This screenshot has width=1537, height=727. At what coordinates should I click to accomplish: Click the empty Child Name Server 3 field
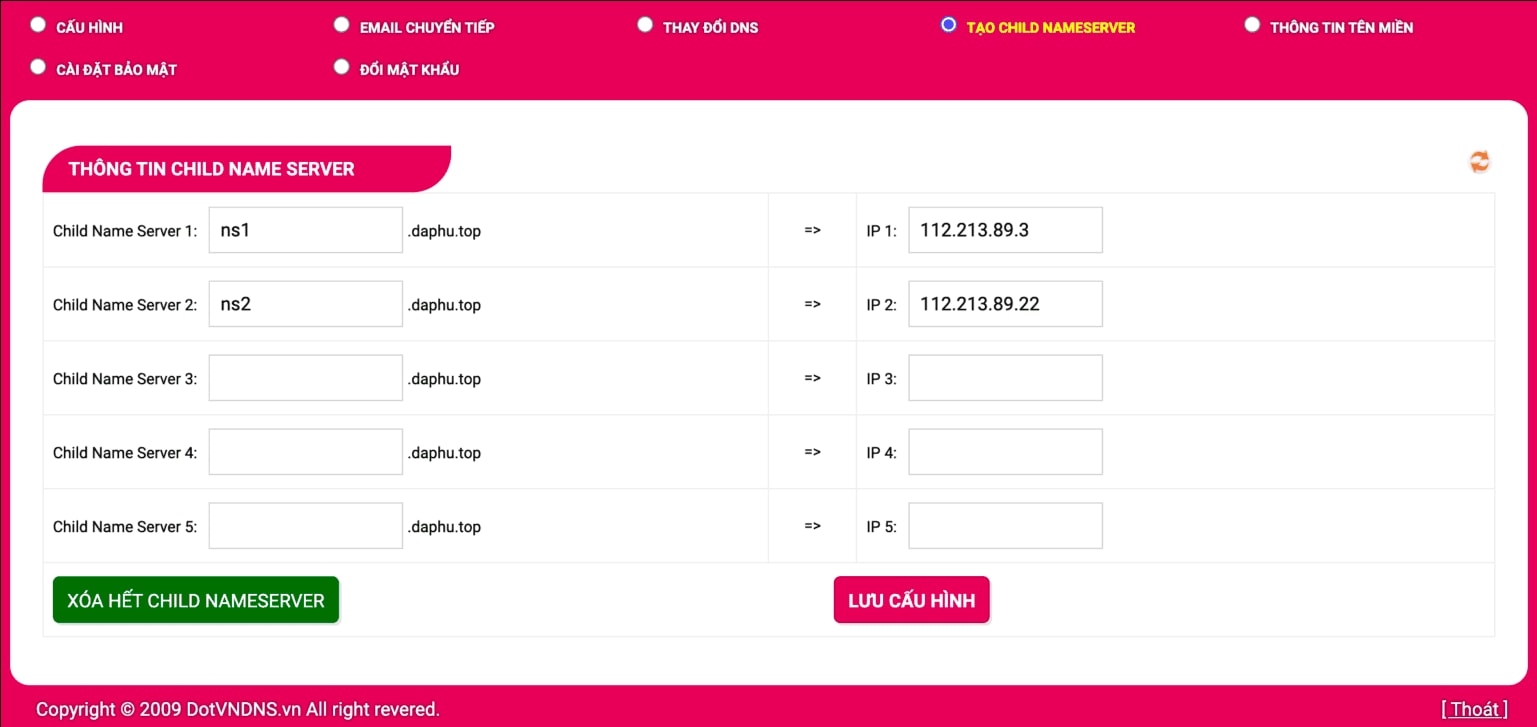(x=305, y=378)
